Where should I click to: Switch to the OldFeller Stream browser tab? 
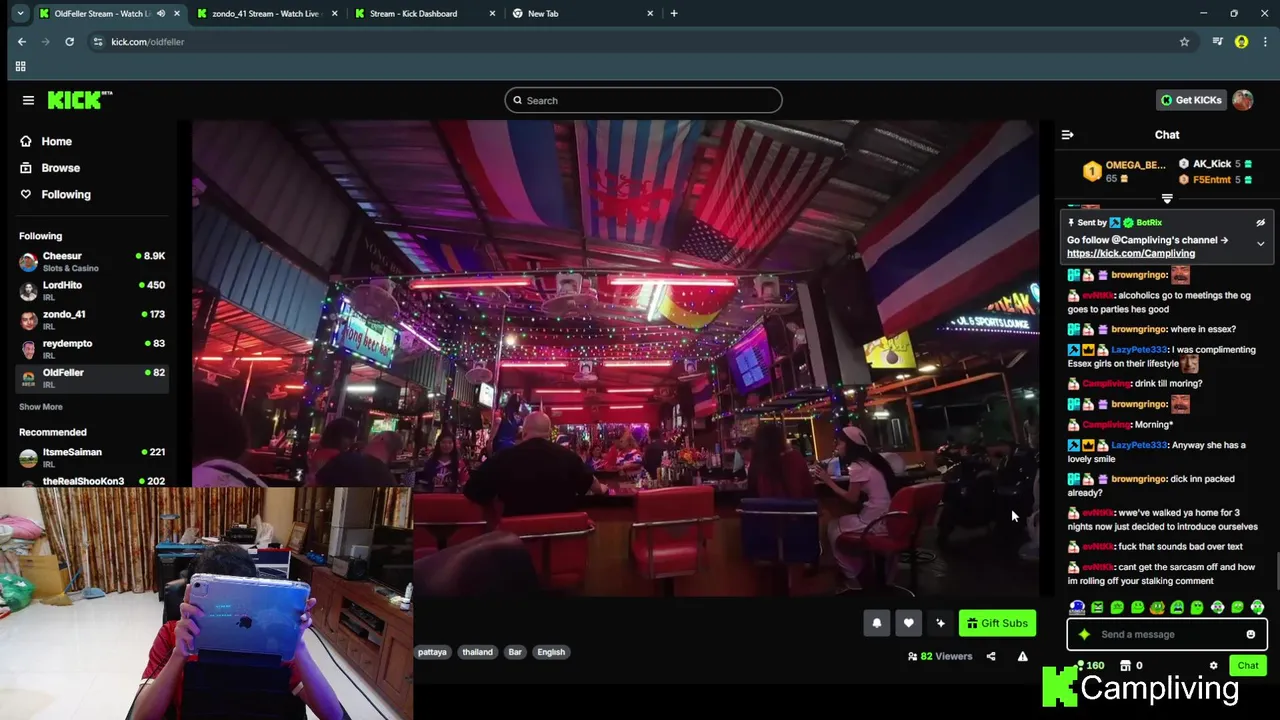pos(108,13)
